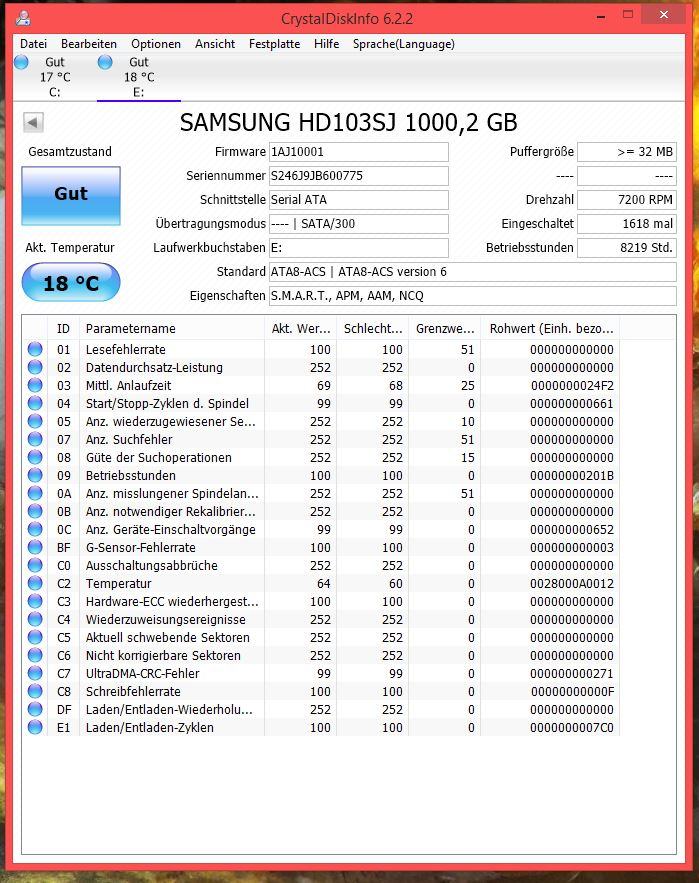The image size is (699, 883).
Task: Click the Gut health status button
Action: click(x=71, y=195)
